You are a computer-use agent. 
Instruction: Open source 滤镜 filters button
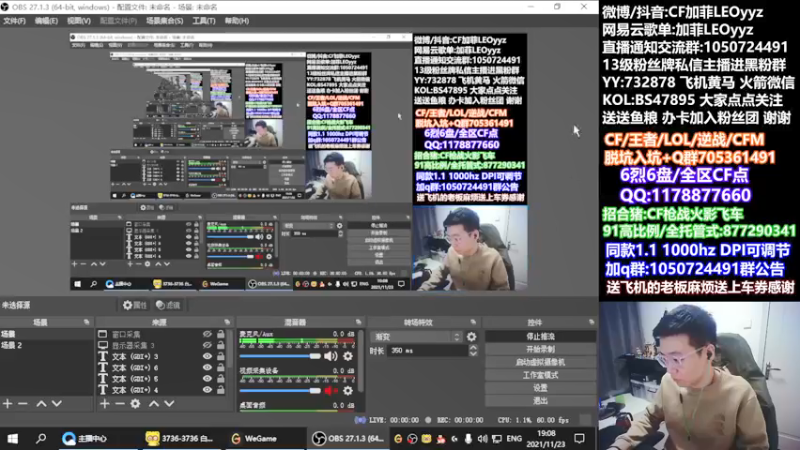pos(168,305)
